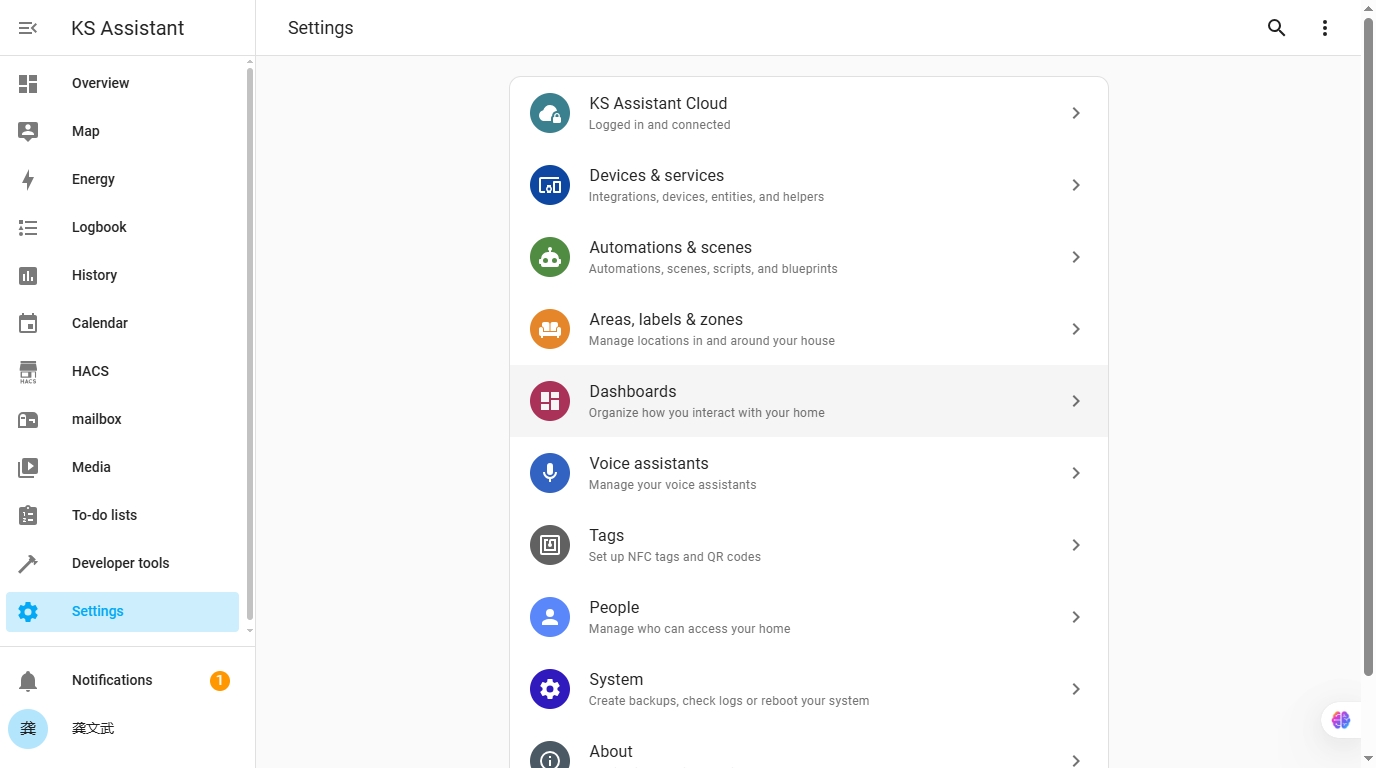Click the Energy lightning bolt icon
Screen dimensions: 1376x768
click(28, 179)
